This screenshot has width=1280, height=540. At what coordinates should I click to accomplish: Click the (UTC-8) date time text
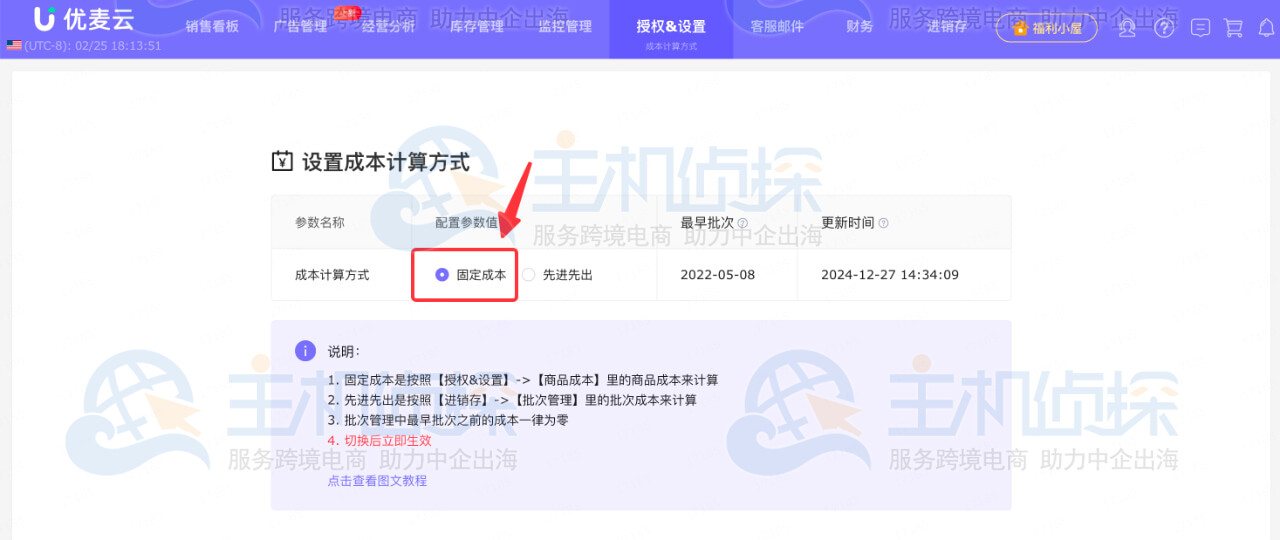pyautogui.click(x=93, y=46)
